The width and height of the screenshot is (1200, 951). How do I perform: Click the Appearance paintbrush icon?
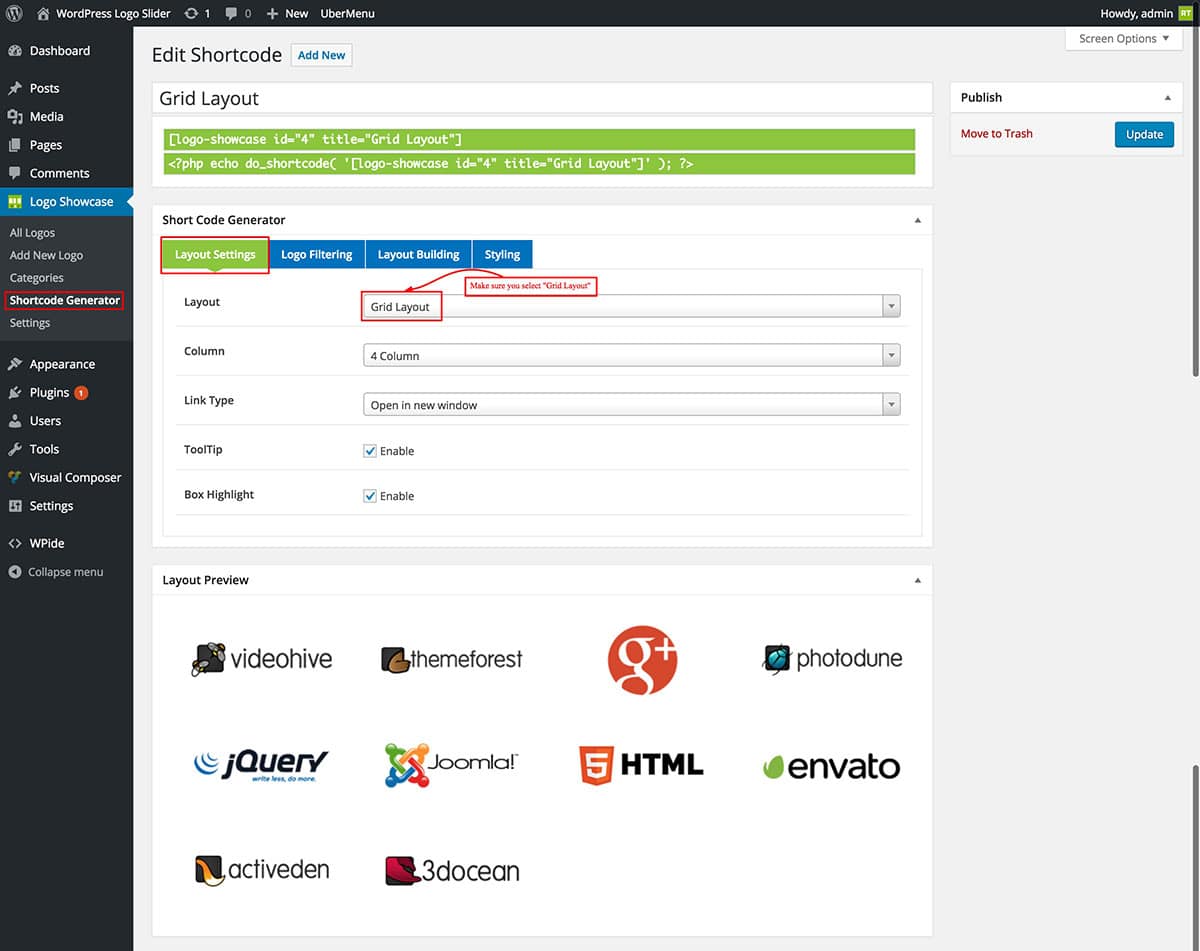(x=15, y=364)
